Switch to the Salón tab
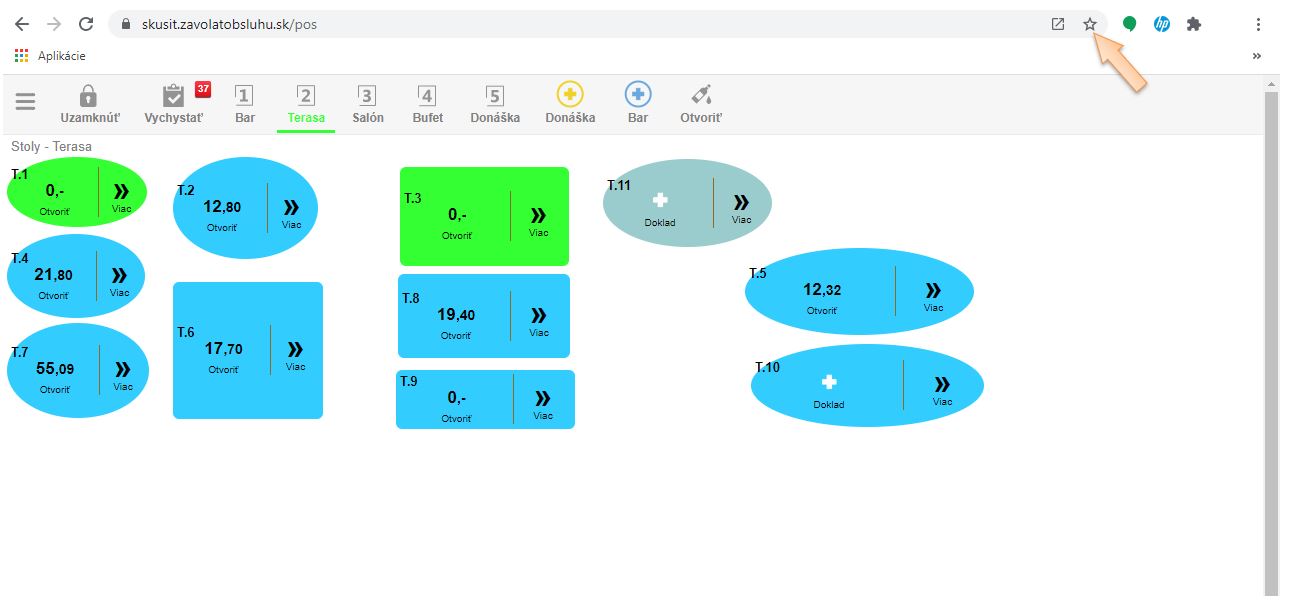The image size is (1290, 616). pyautogui.click(x=367, y=104)
